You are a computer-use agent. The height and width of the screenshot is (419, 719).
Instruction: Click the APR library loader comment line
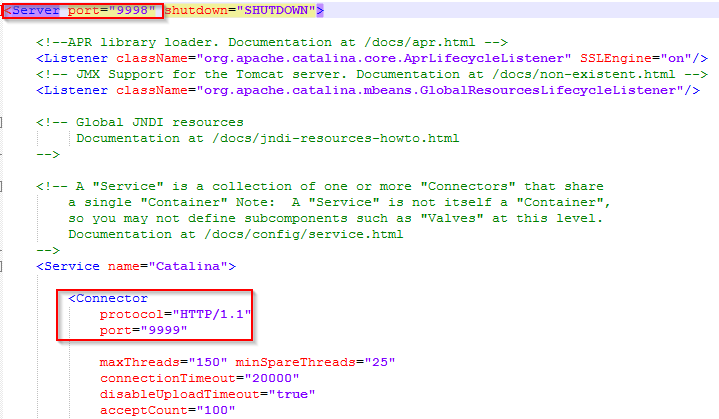(x=272, y=43)
